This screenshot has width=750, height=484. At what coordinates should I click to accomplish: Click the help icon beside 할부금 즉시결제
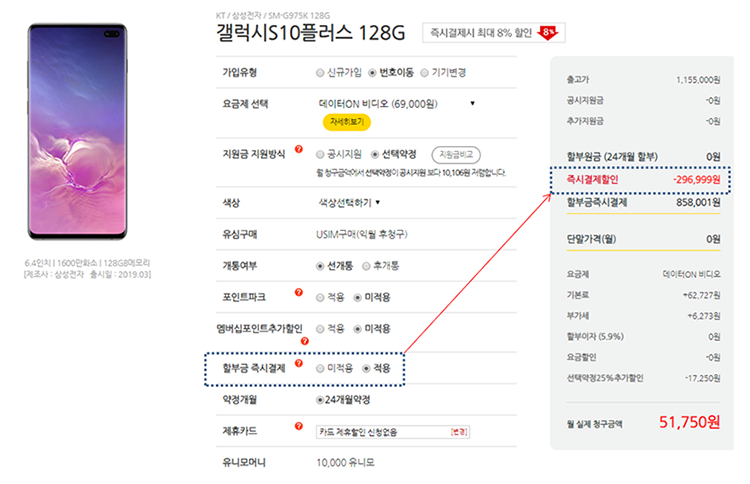297,363
